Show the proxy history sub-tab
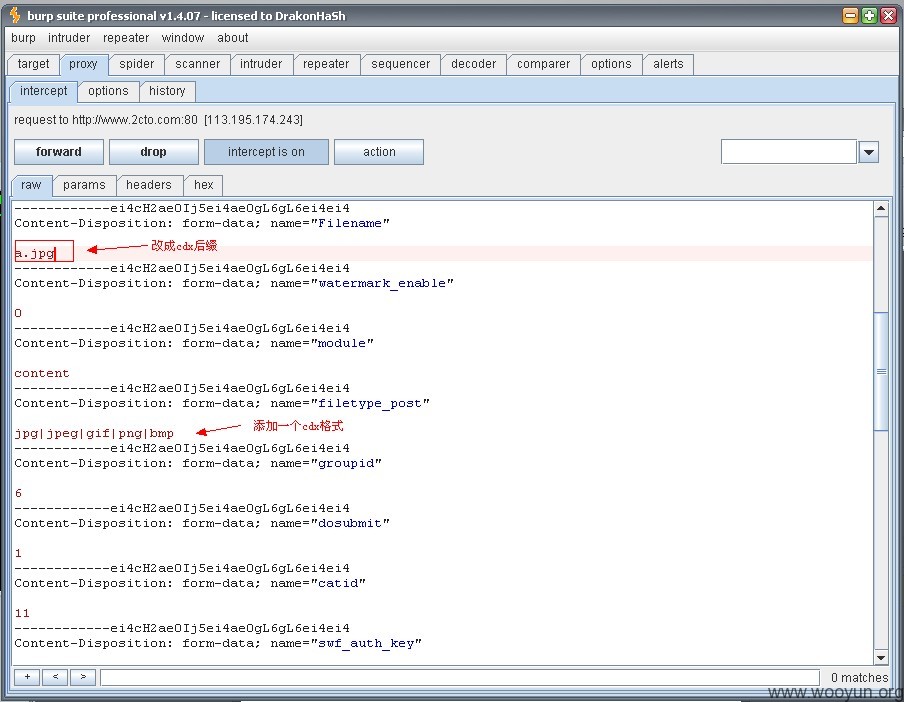 coord(167,91)
